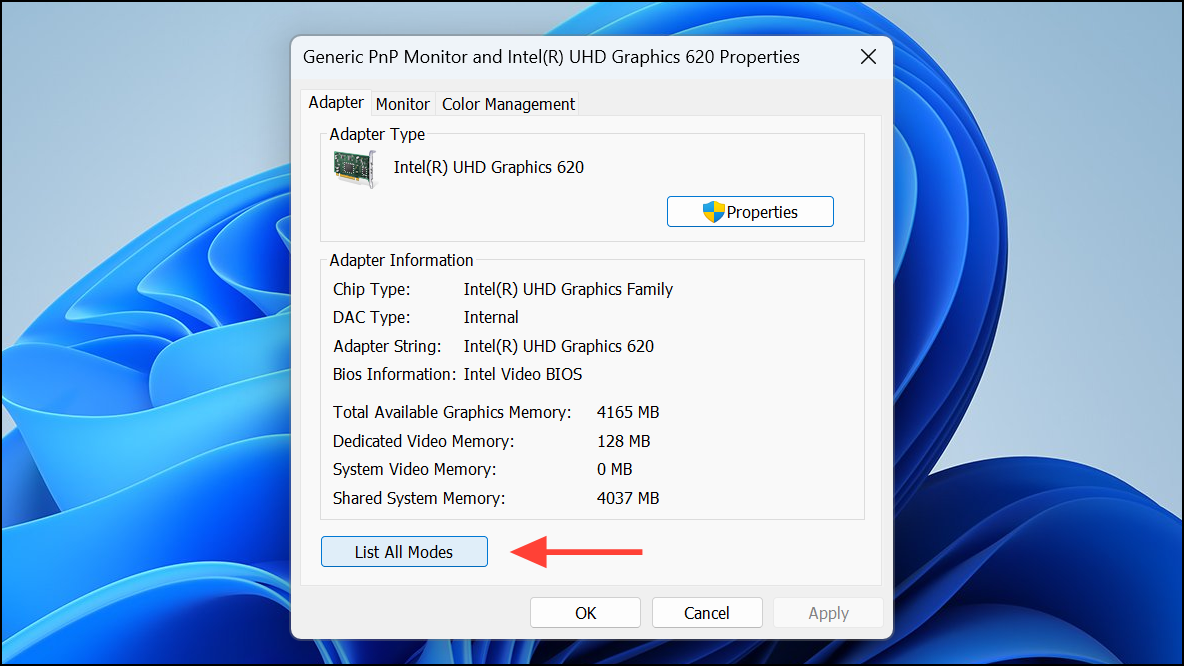Image resolution: width=1184 pixels, height=666 pixels.
Task: Open the Color Management tab
Action: pyautogui.click(x=508, y=103)
